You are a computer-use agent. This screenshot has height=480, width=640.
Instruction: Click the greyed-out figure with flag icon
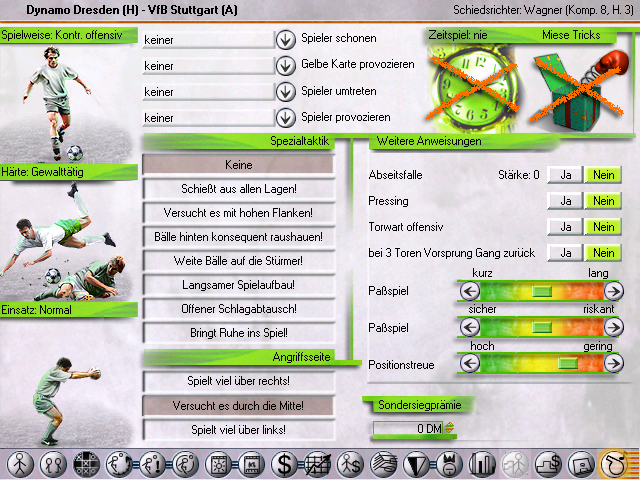(x=515, y=464)
